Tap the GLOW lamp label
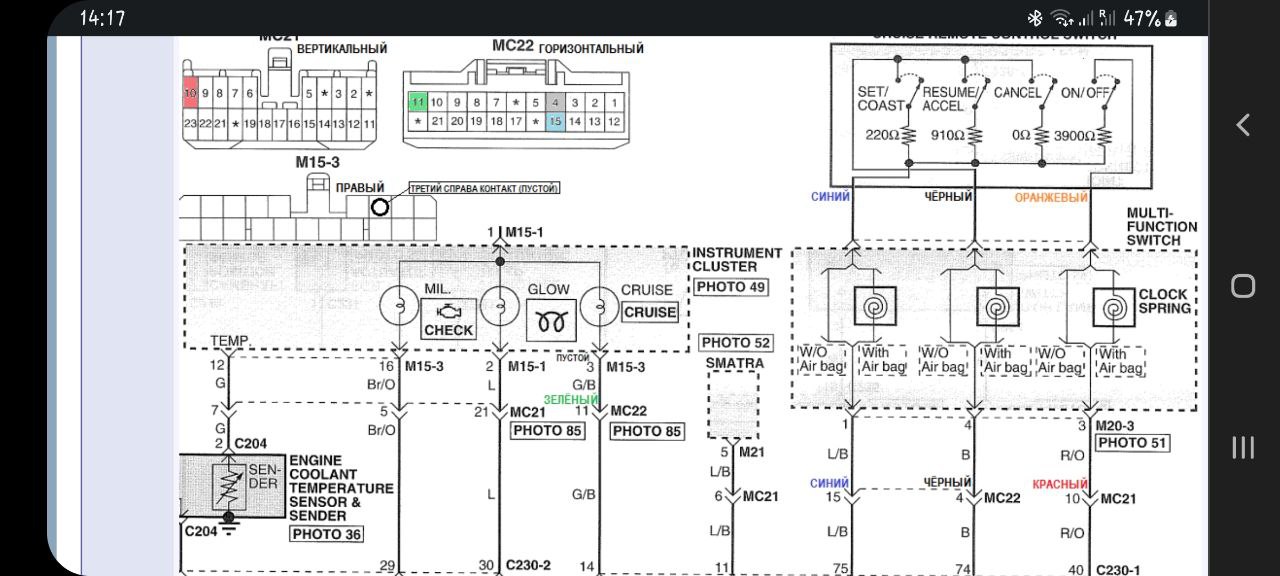The height and width of the screenshot is (576, 1280). [548, 289]
